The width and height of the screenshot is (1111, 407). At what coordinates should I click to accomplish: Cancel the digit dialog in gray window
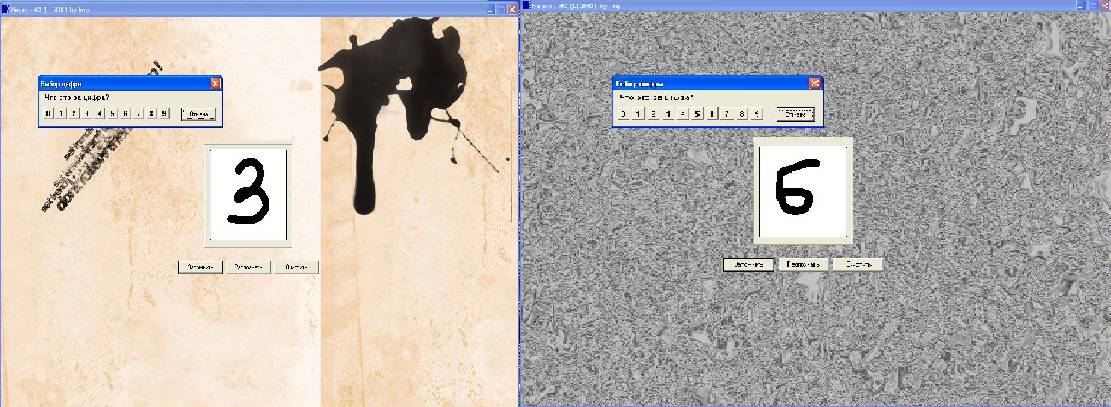(x=796, y=114)
